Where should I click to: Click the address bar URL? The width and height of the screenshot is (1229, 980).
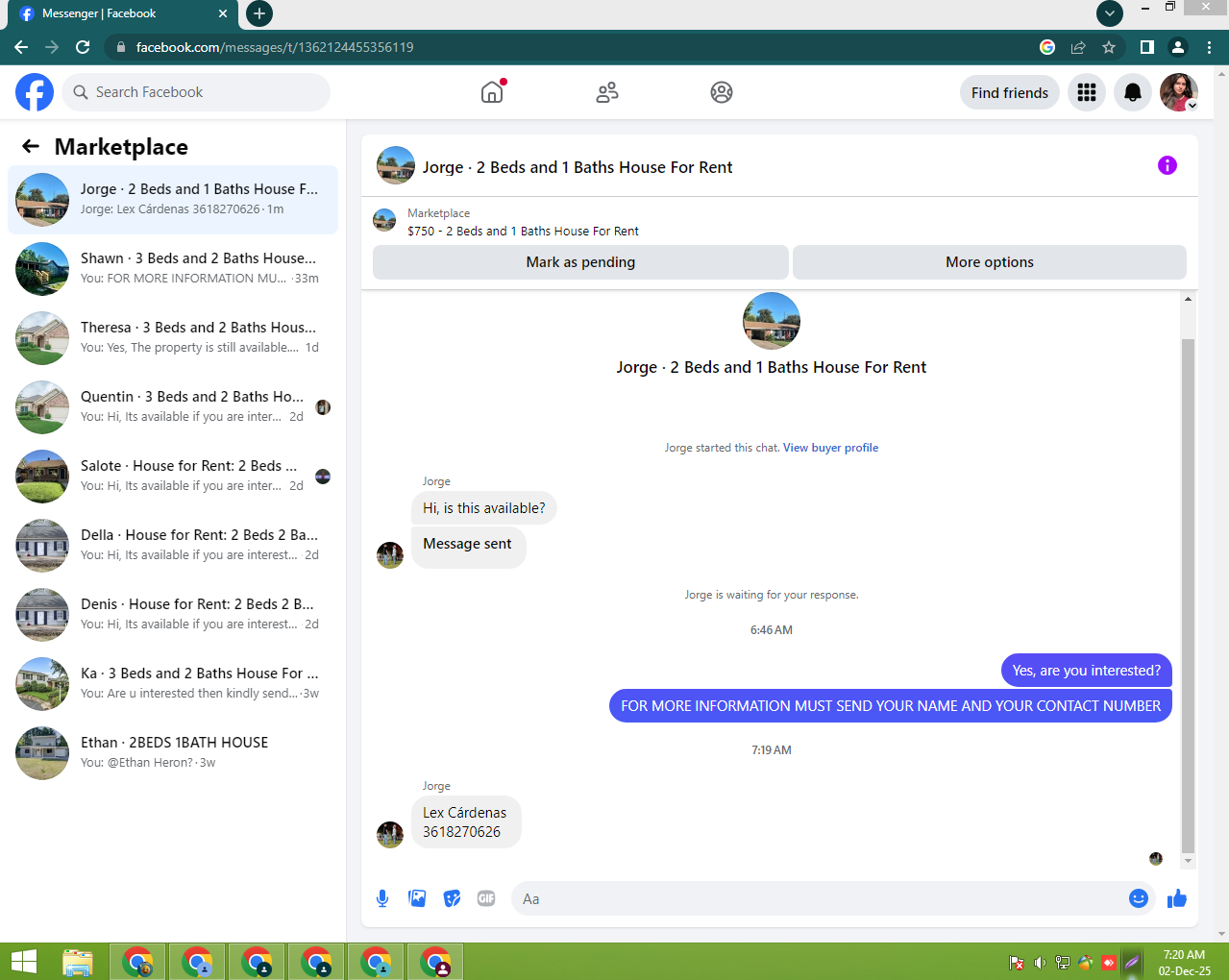275,47
